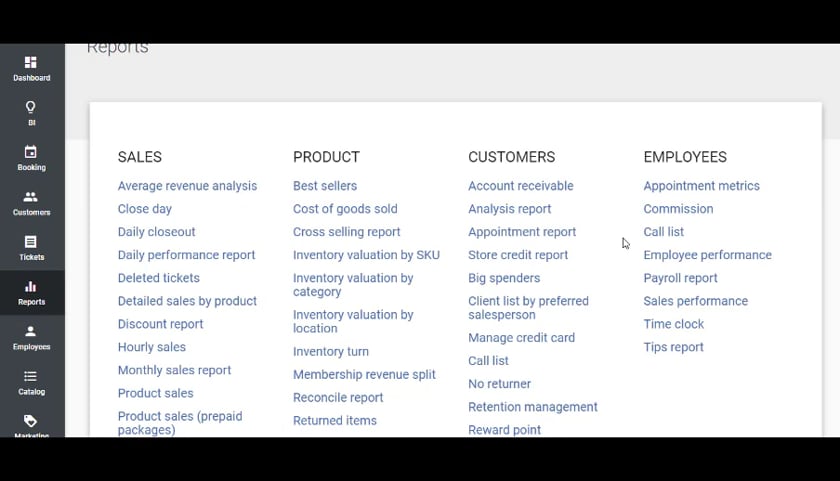This screenshot has width=840, height=481.
Task: Click the BI lightbulb icon
Action: 31,107
